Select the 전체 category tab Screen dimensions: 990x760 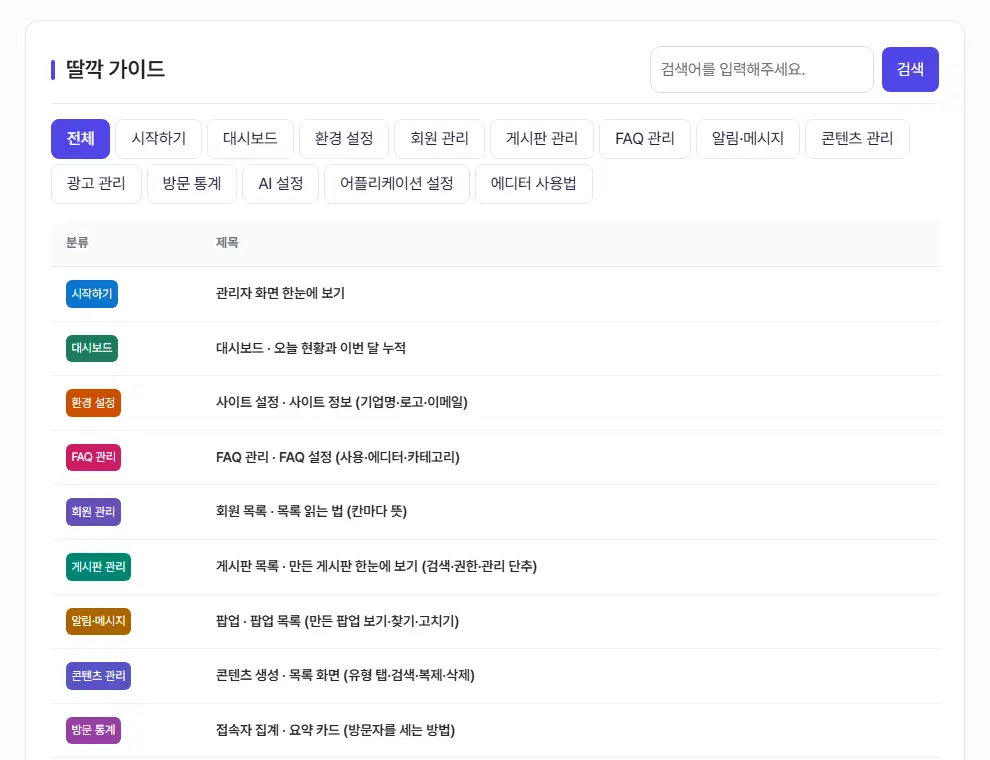point(80,139)
